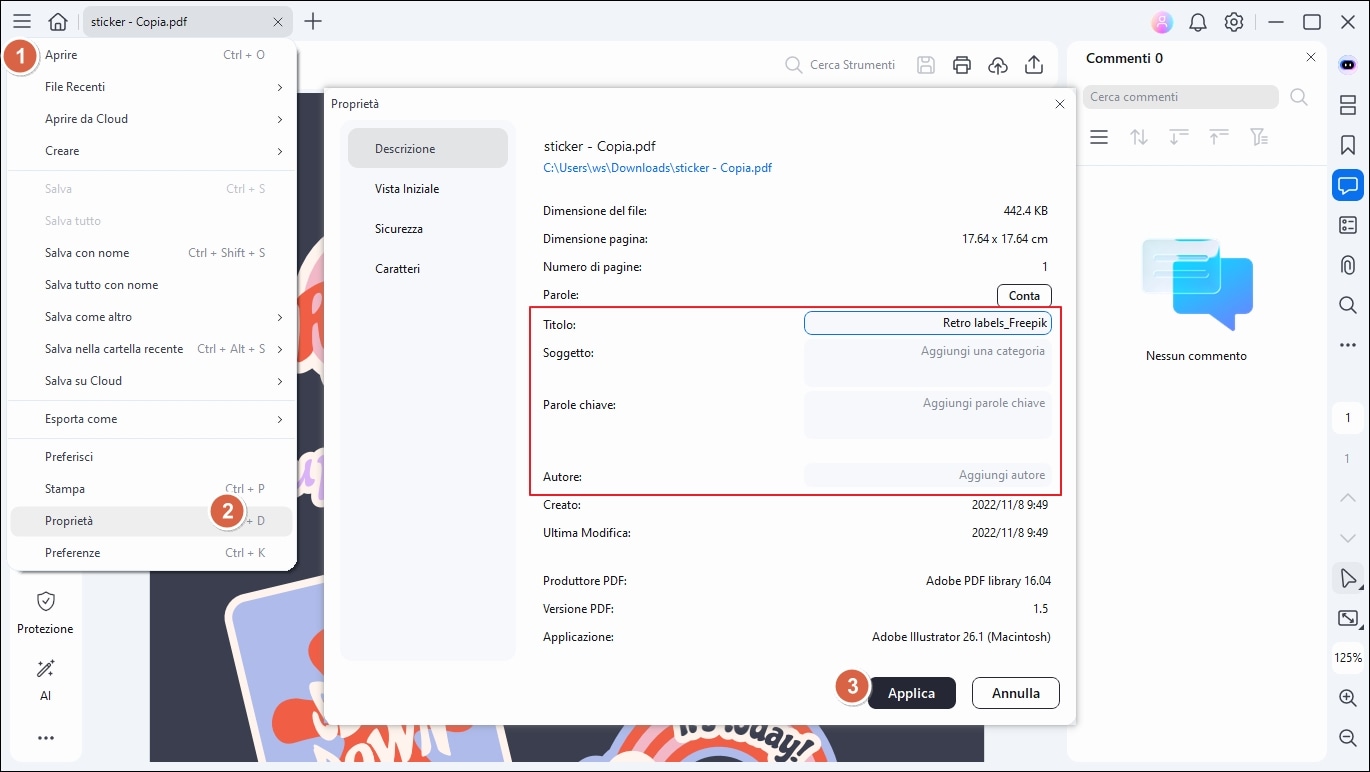Screen dimensions: 1370x772
Task: Expand Aprire da Cloud submenu
Action: click(151, 119)
